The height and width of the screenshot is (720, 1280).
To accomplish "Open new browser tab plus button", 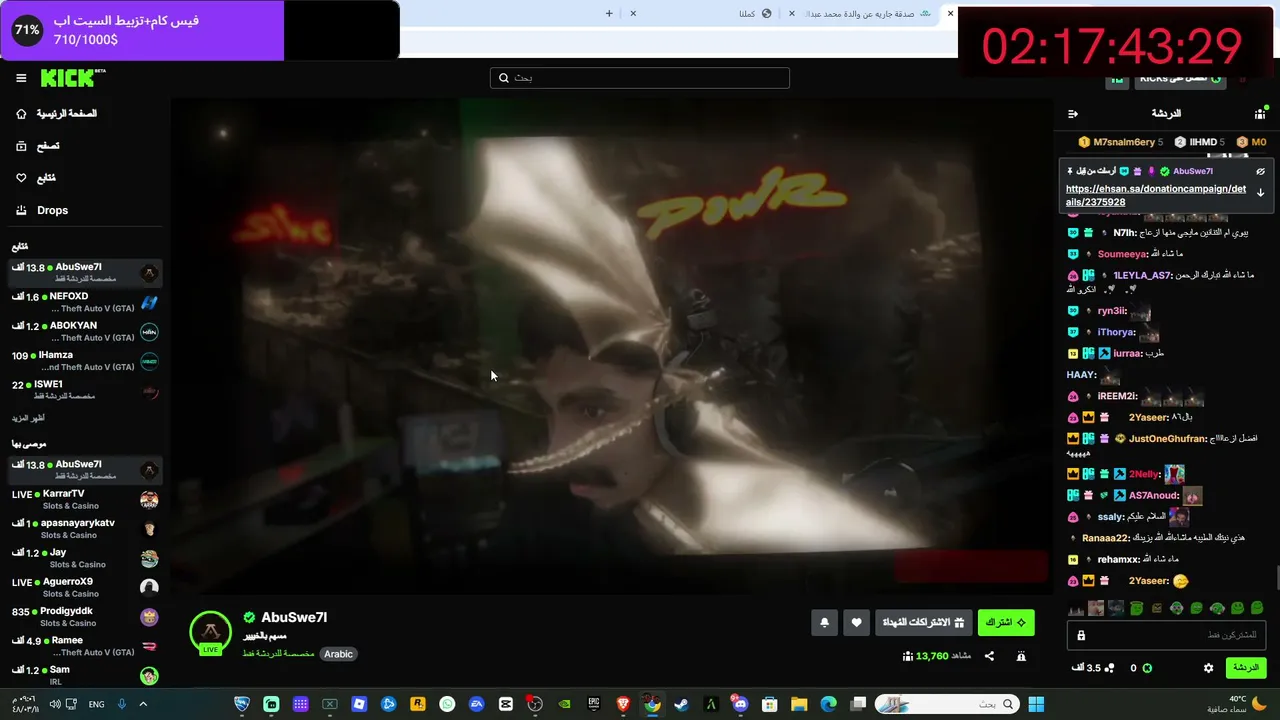I will click(x=609, y=13).
